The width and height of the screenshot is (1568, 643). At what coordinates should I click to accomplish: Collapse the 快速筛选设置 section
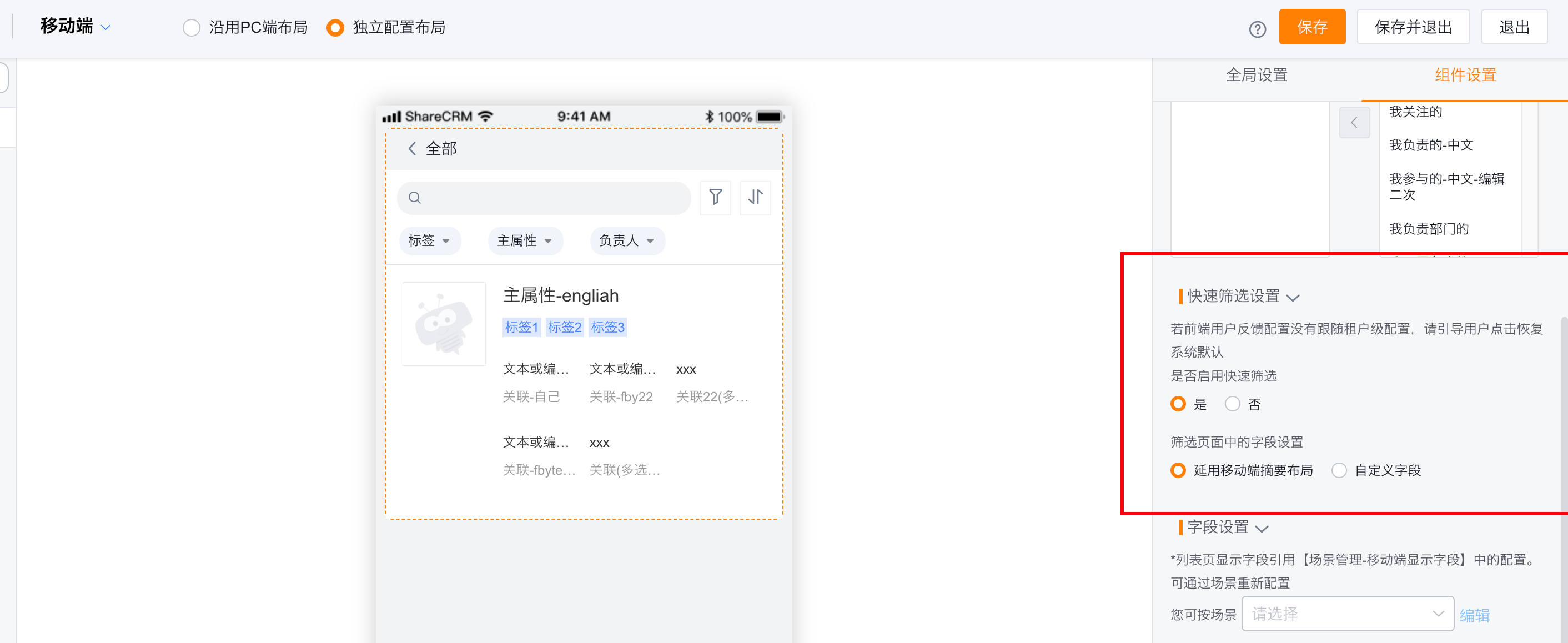[1293, 297]
